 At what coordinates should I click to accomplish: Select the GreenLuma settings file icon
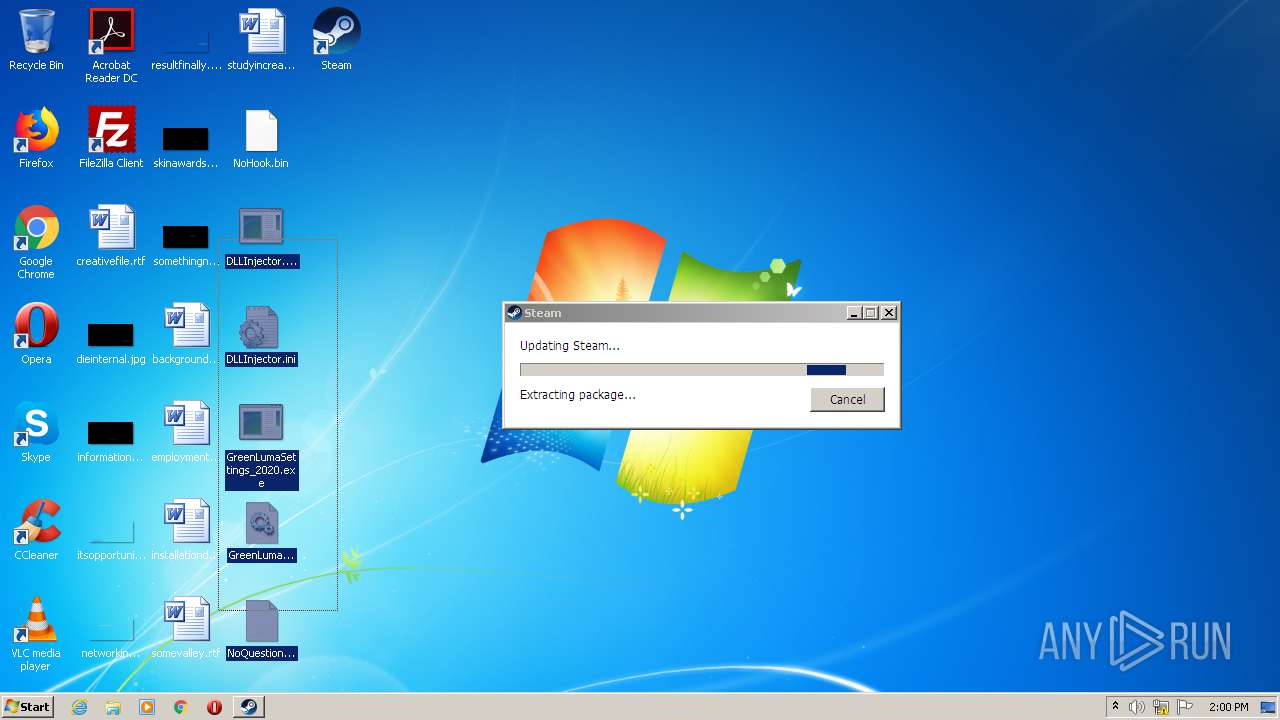click(x=261, y=531)
